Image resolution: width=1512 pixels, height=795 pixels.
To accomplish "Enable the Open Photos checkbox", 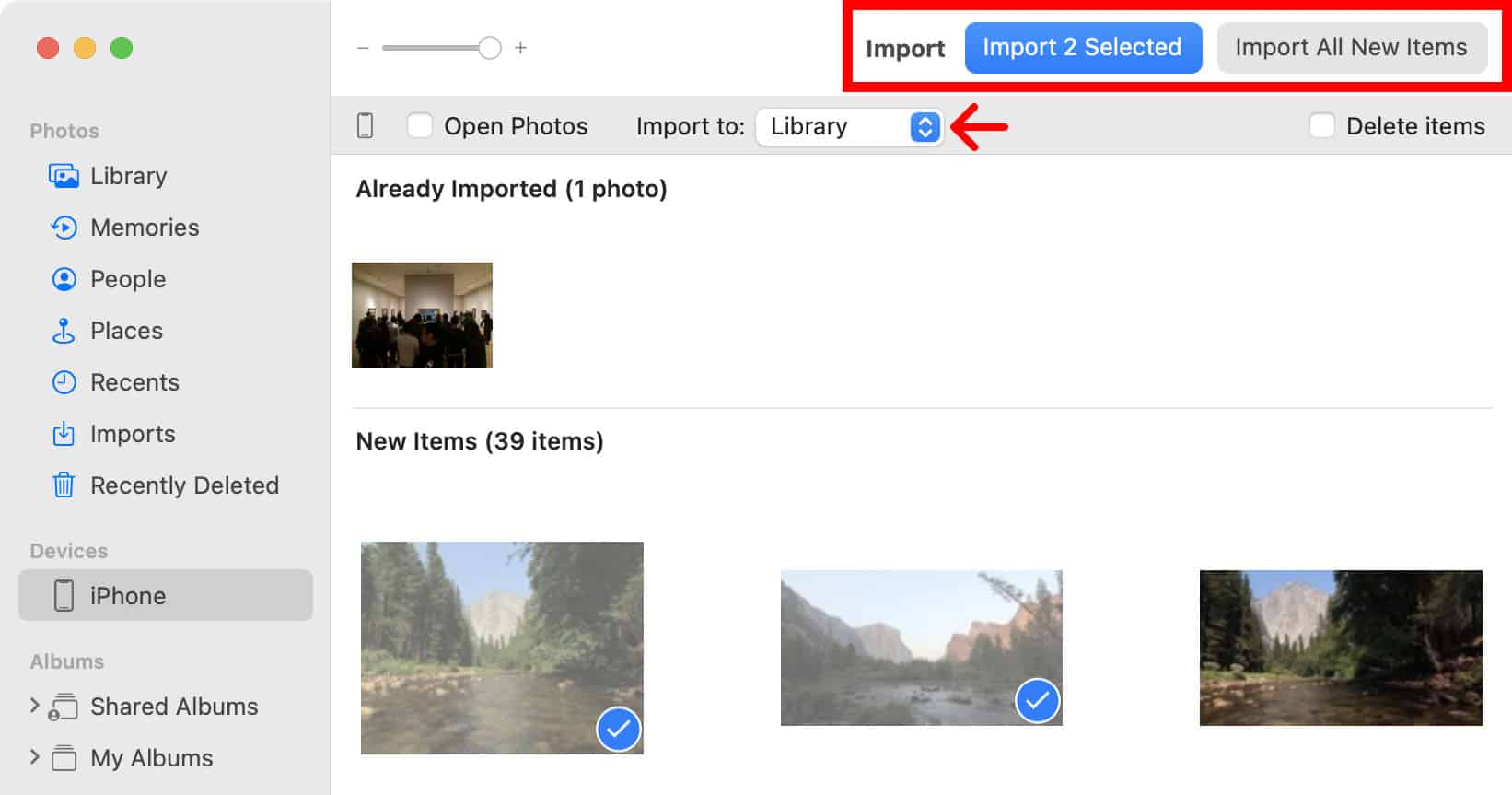I will point(420,125).
